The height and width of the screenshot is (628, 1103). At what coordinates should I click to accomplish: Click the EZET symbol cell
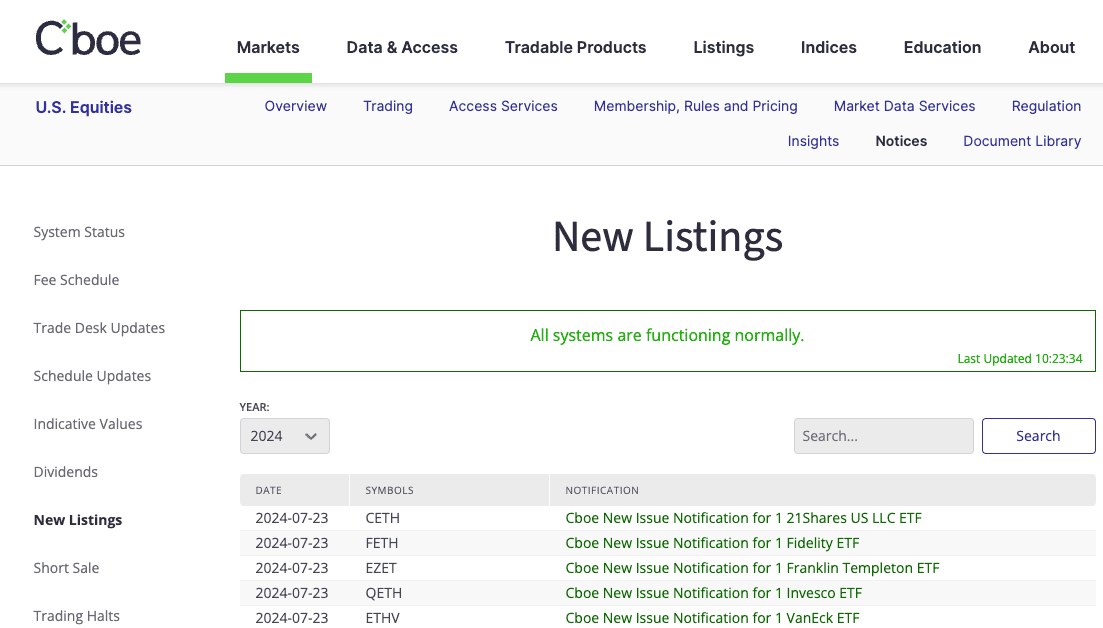[381, 568]
